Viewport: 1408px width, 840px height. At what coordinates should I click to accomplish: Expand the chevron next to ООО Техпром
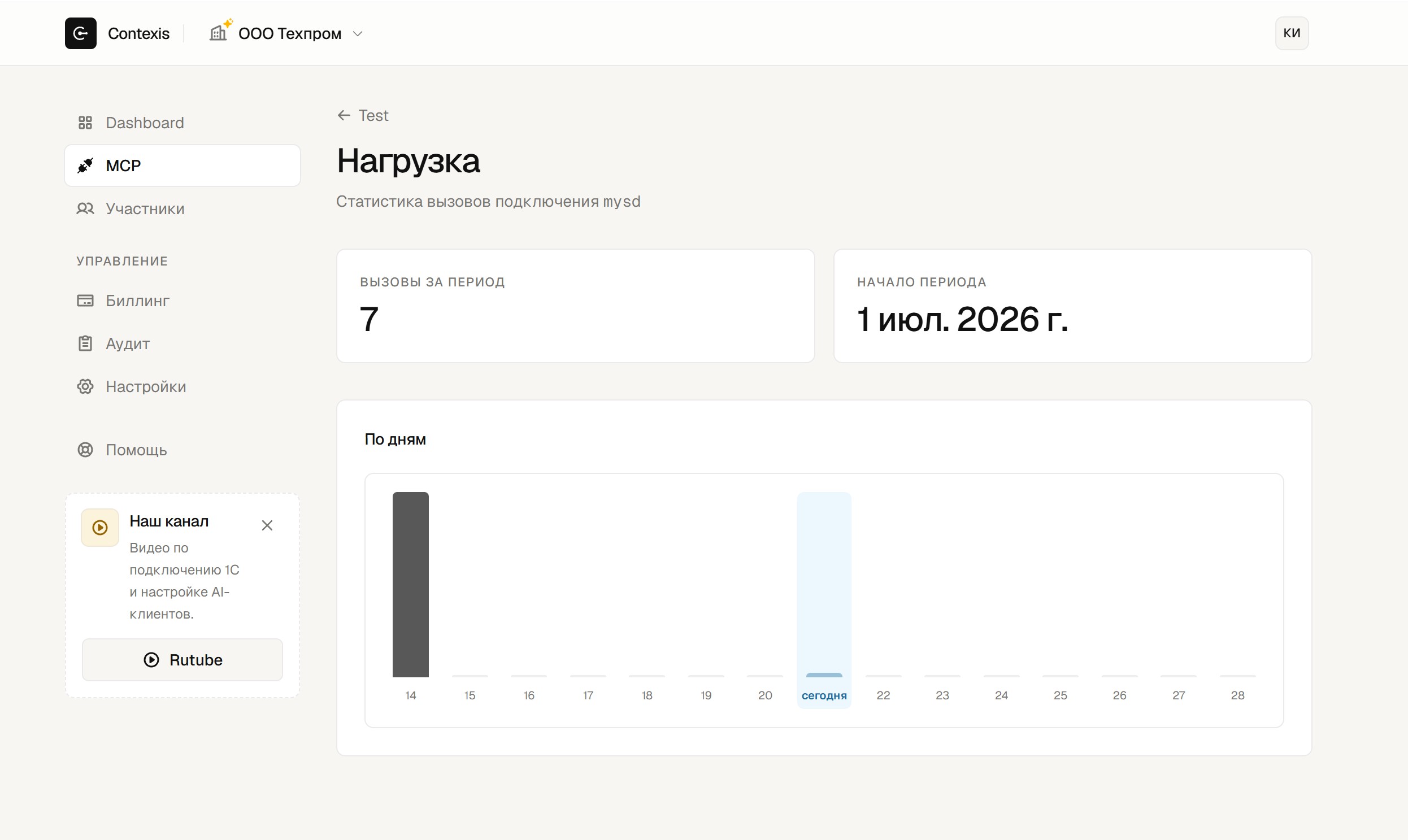[x=357, y=34]
